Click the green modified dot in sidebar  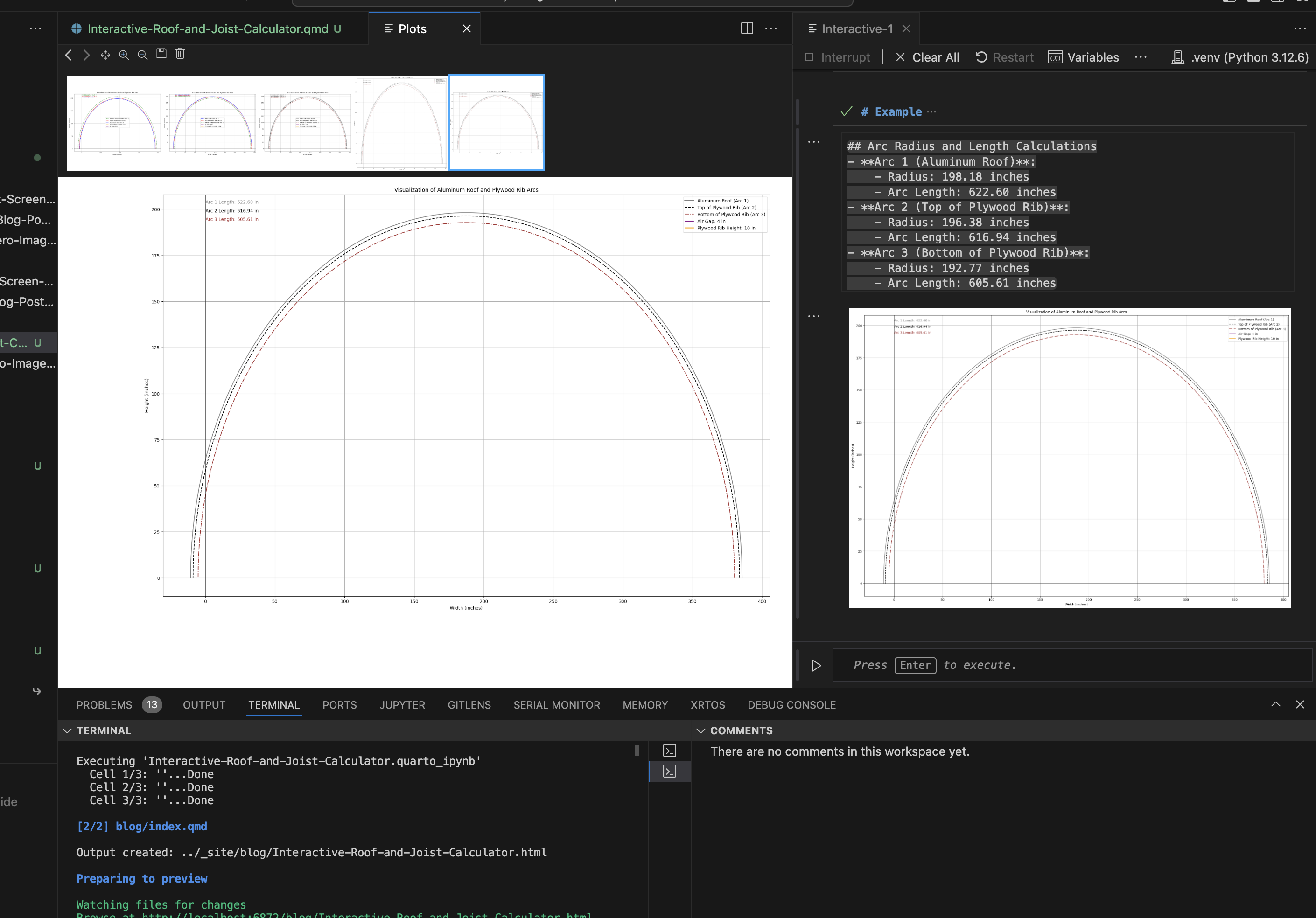pyautogui.click(x=37, y=158)
